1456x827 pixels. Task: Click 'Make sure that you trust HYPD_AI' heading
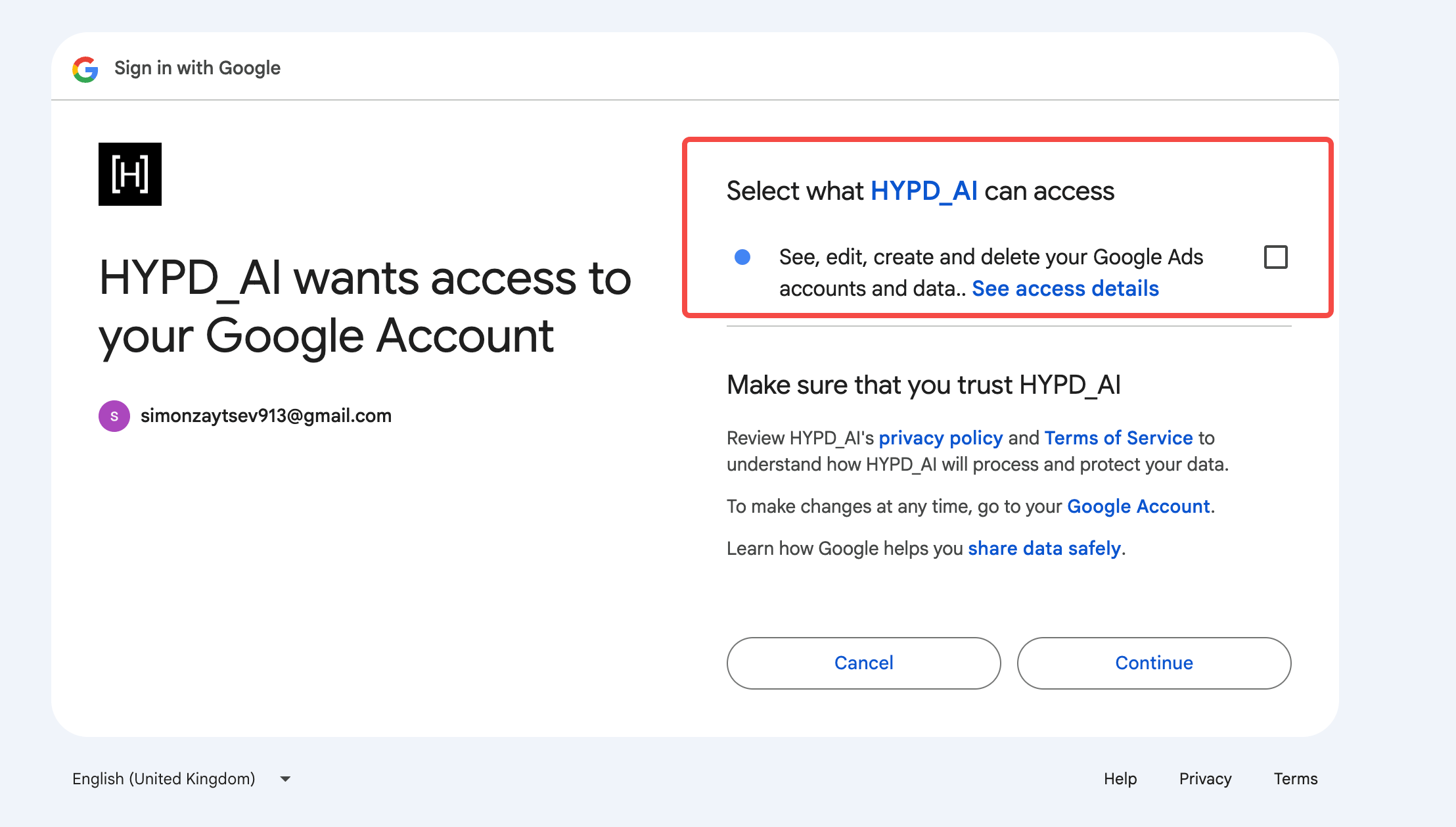pyautogui.click(x=924, y=385)
